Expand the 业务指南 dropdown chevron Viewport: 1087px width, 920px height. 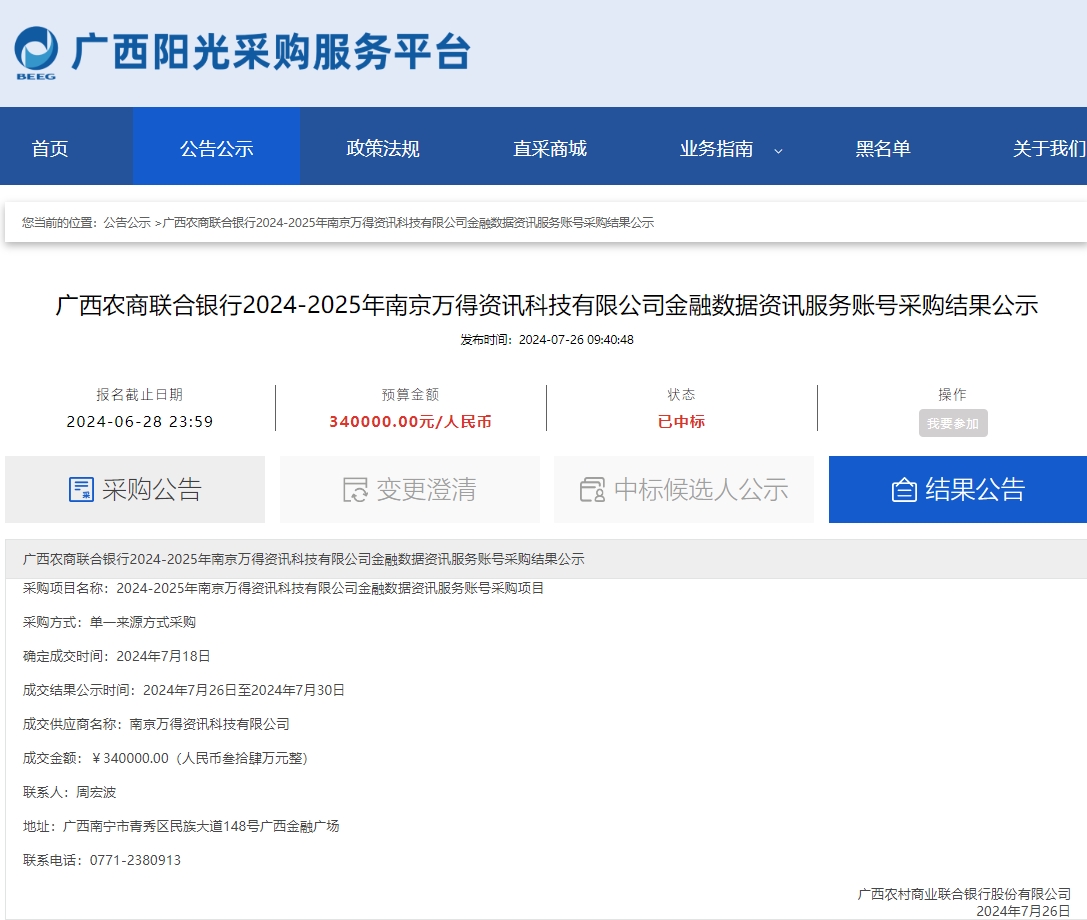[x=778, y=150]
